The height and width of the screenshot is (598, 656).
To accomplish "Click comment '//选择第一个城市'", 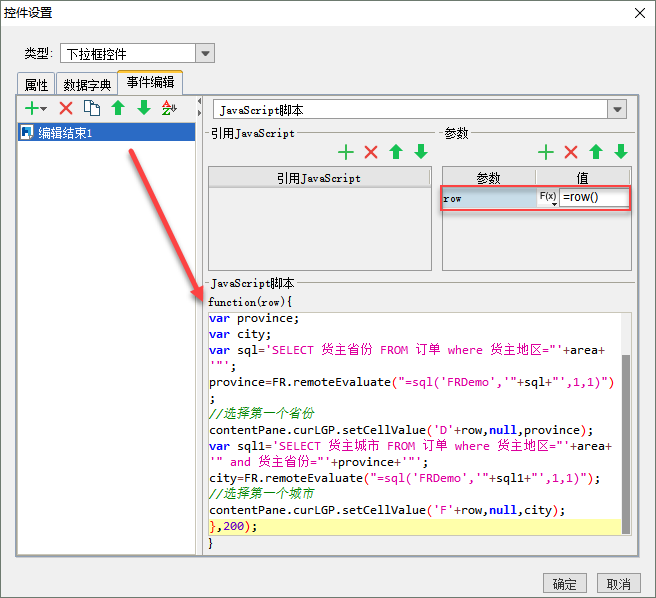I will pos(262,493).
